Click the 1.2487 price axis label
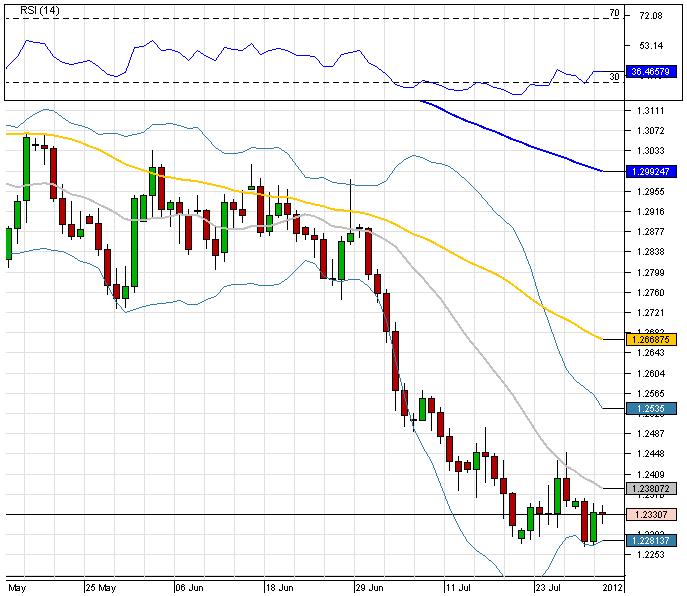The height and width of the screenshot is (596, 687). coord(650,433)
